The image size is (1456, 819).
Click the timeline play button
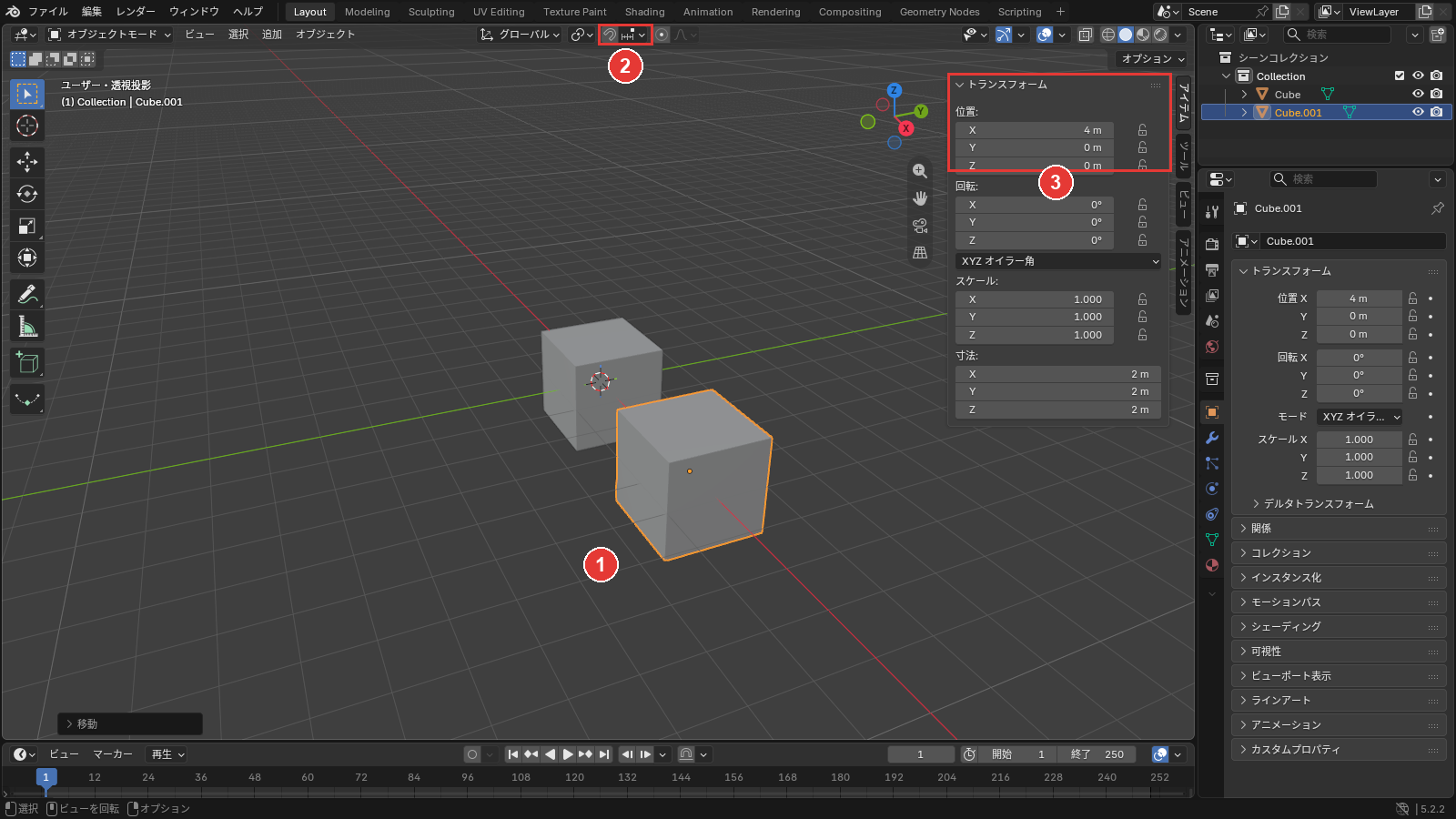click(567, 754)
